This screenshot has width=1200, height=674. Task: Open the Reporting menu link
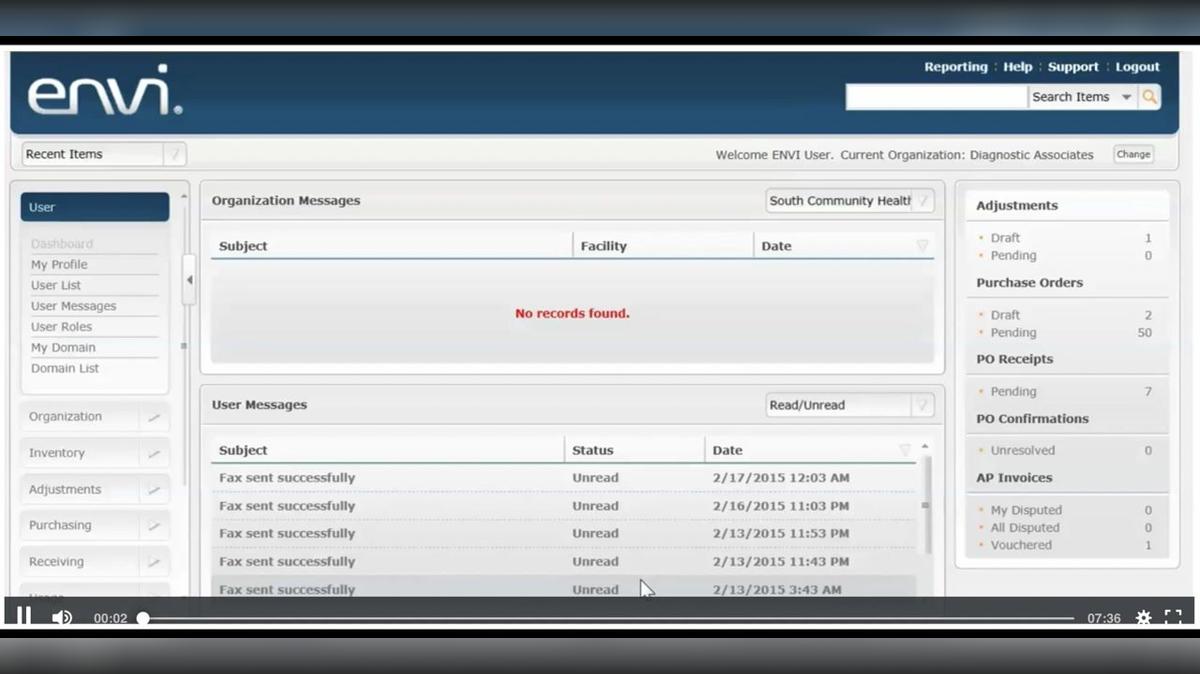click(x=955, y=67)
